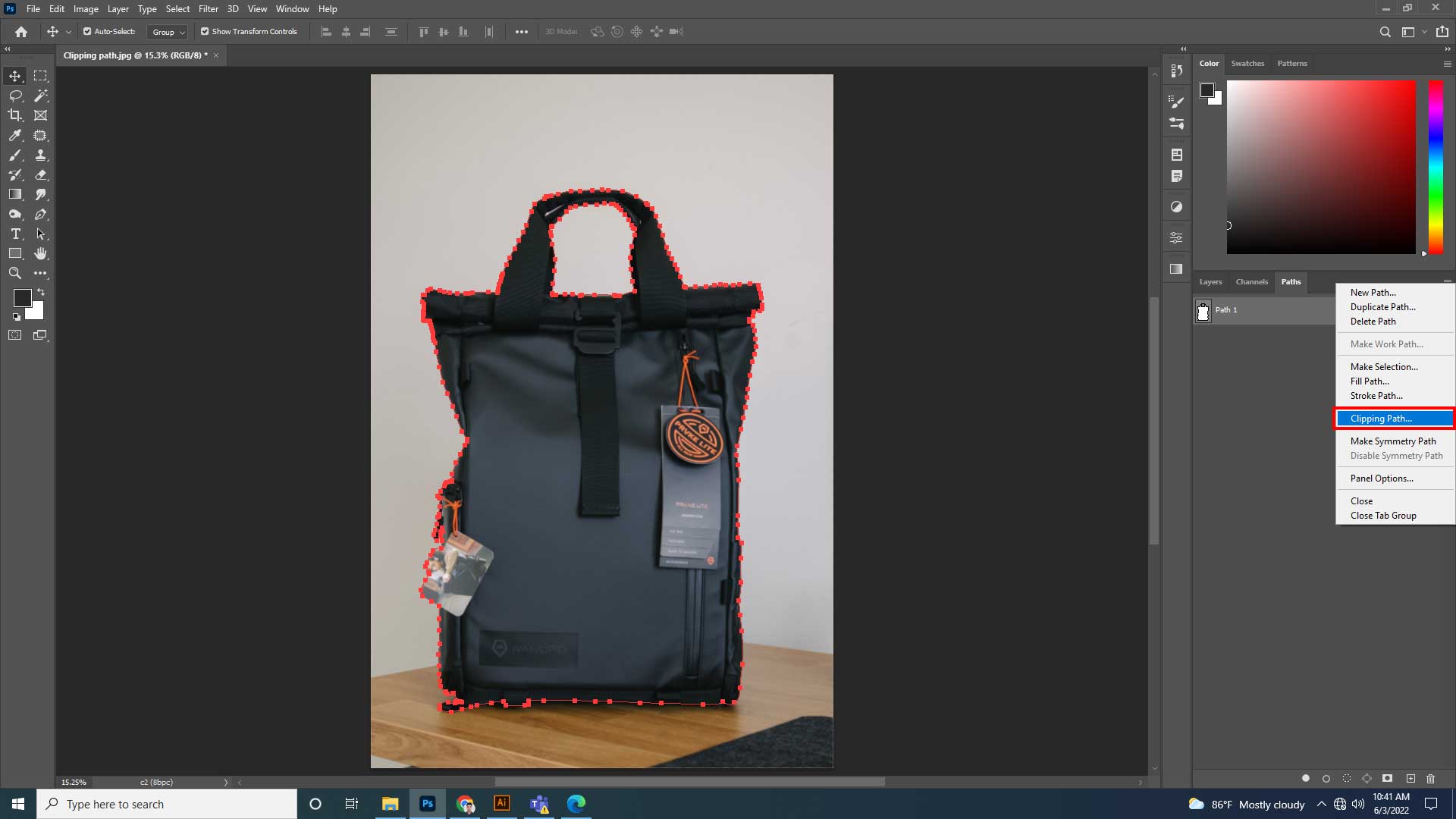Expand the collapsed right panel dock
The height and width of the screenshot is (819, 1456).
[x=1184, y=49]
